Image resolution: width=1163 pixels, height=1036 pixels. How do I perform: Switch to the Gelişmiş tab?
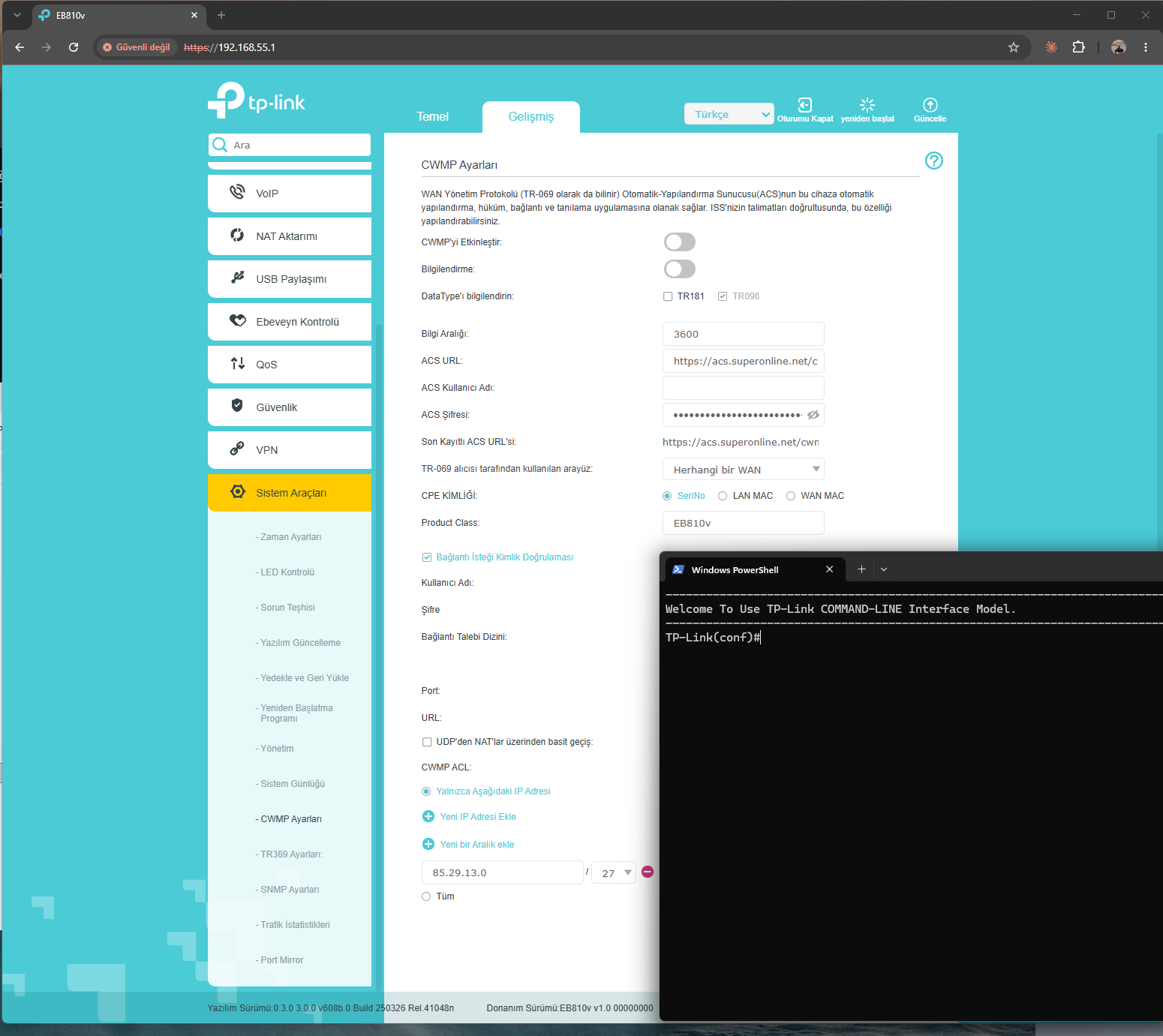point(531,116)
